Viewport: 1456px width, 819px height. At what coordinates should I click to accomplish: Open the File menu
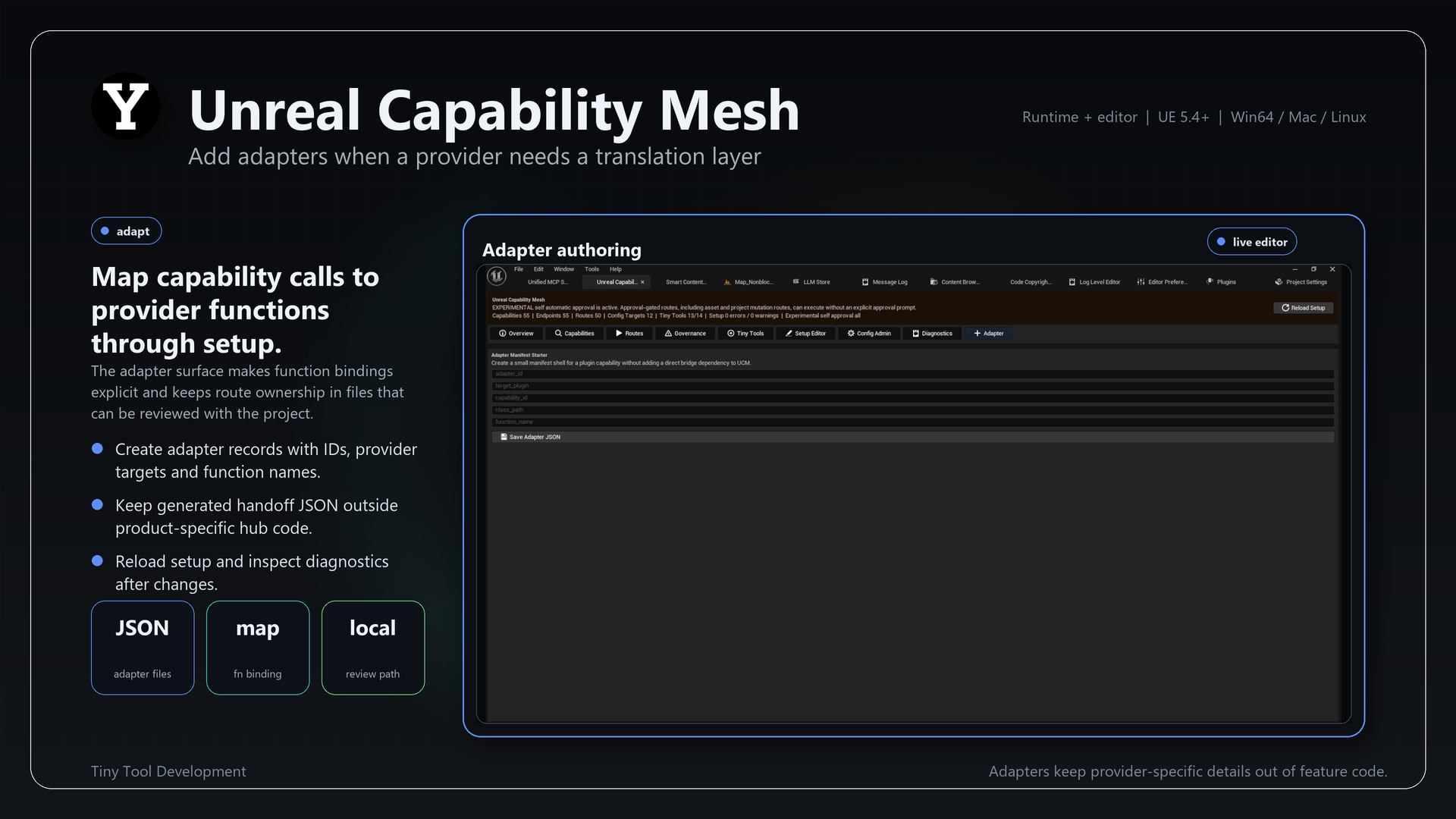click(519, 269)
